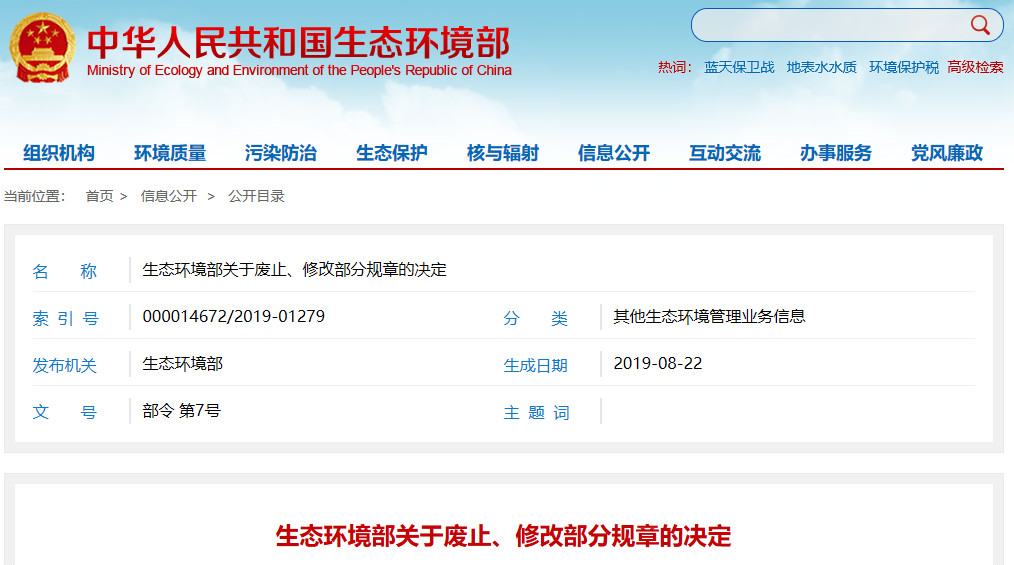Click the 索引号 field label
Viewport: 1014px width, 565px height.
(x=65, y=318)
